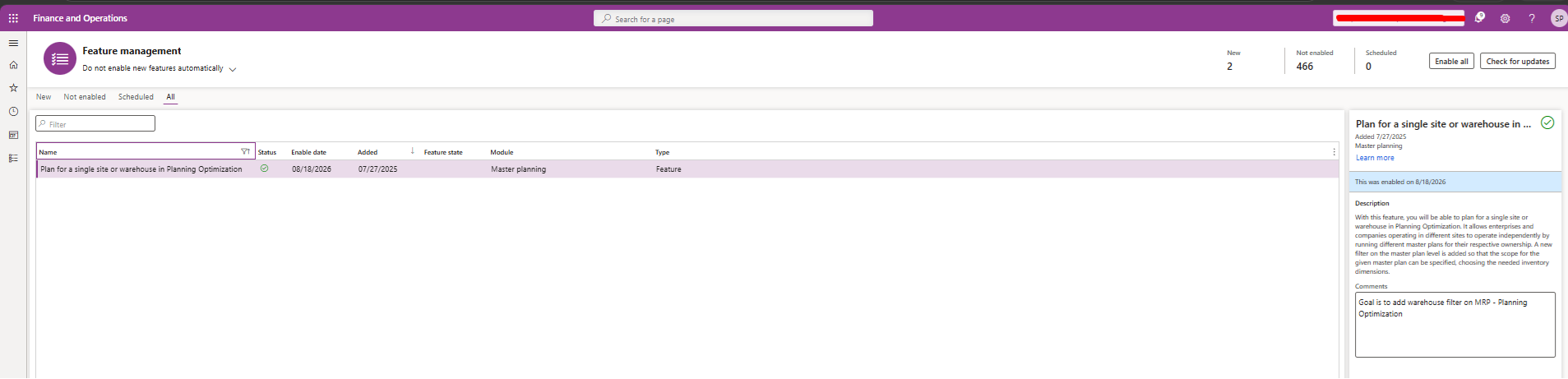The width and height of the screenshot is (1568, 379).
Task: Click the Status column header
Action: point(267,152)
